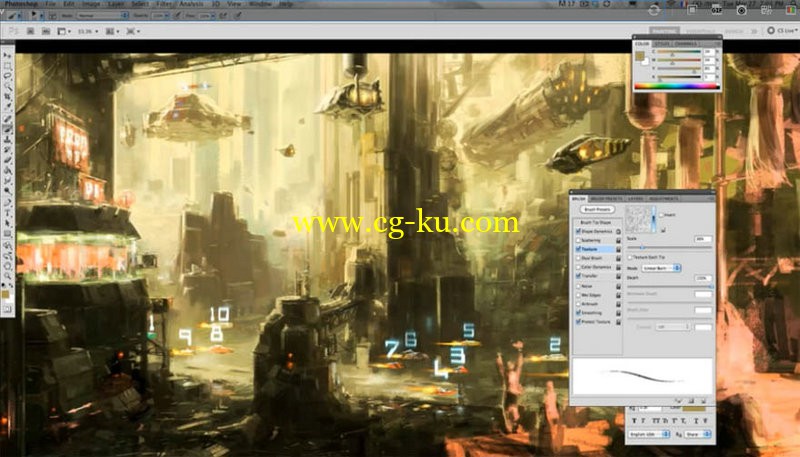The image size is (800, 457).
Task: Open the Photoshop application menu
Action: click(21, 4)
